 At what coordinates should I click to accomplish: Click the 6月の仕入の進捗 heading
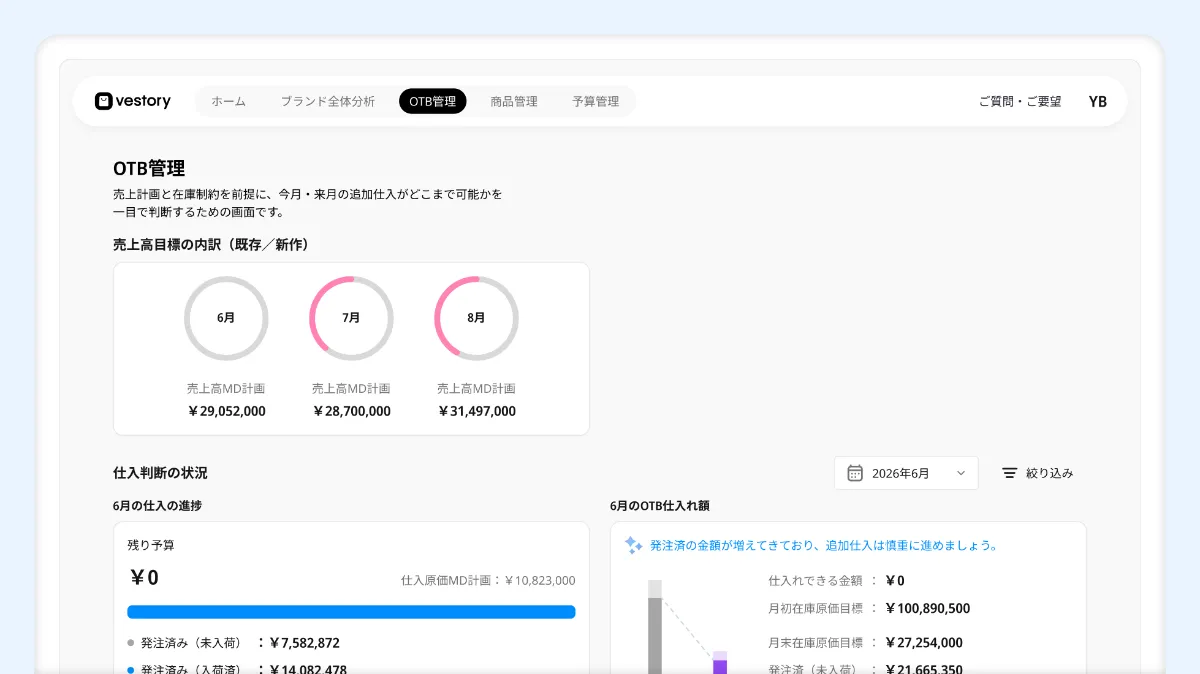click(157, 506)
